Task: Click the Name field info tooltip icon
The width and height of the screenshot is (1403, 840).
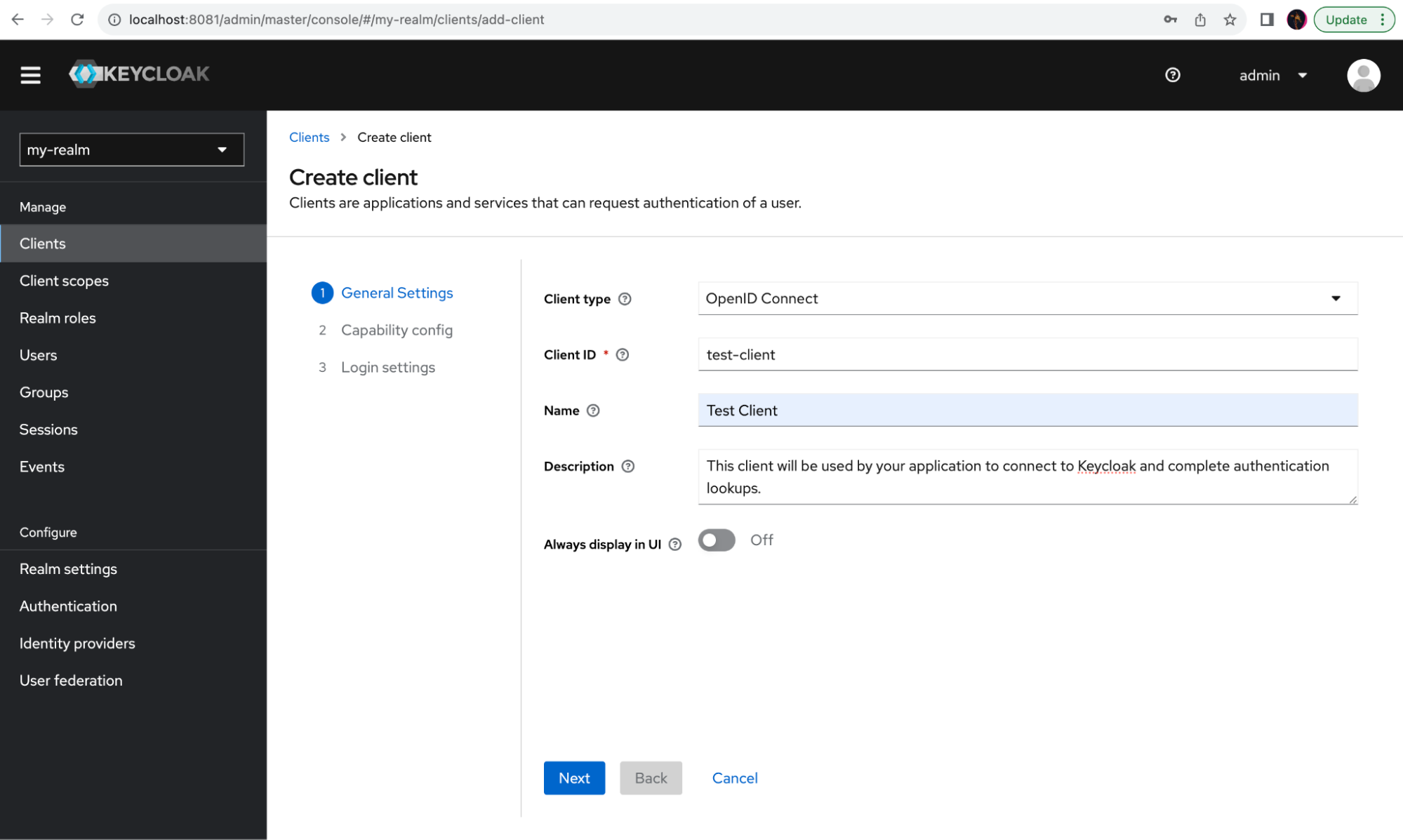Action: 592,410
